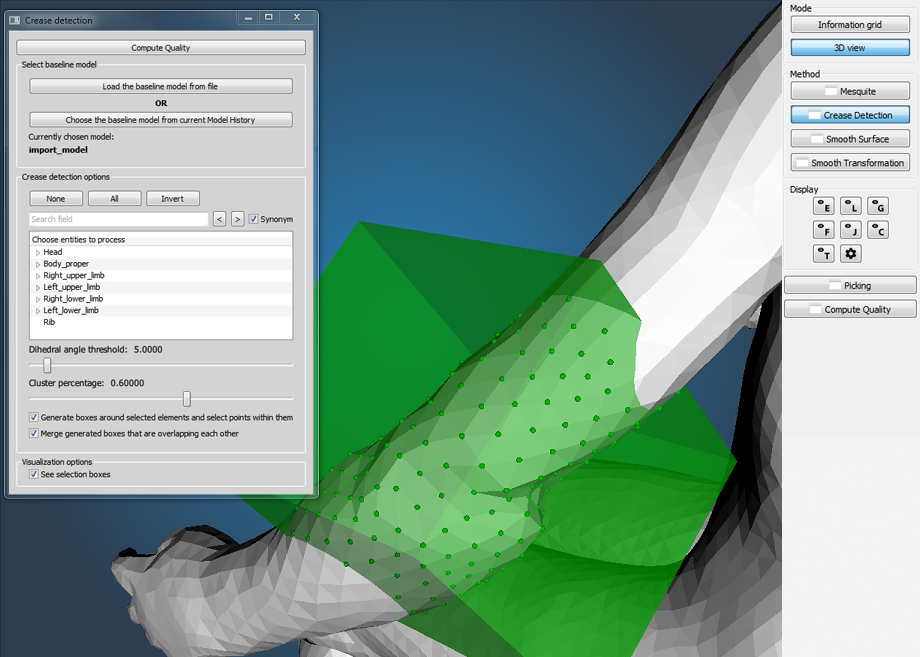Close the Crease detection dialog
Image resolution: width=920 pixels, height=657 pixels.
tap(297, 18)
